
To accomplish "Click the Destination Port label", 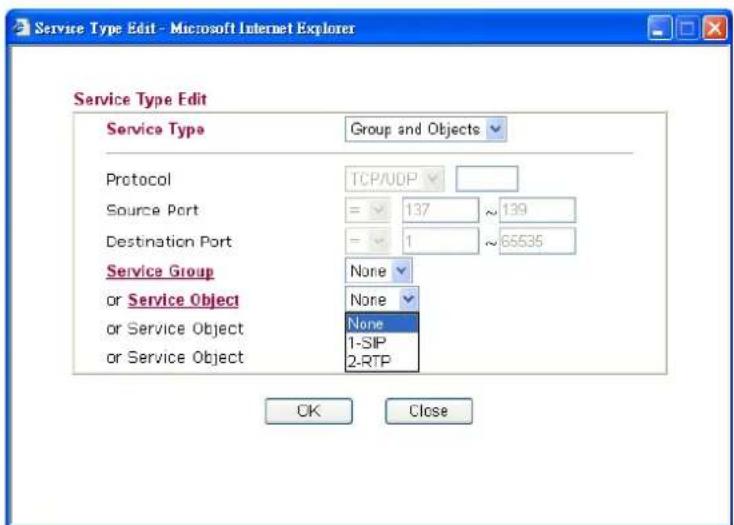I will coord(169,241).
